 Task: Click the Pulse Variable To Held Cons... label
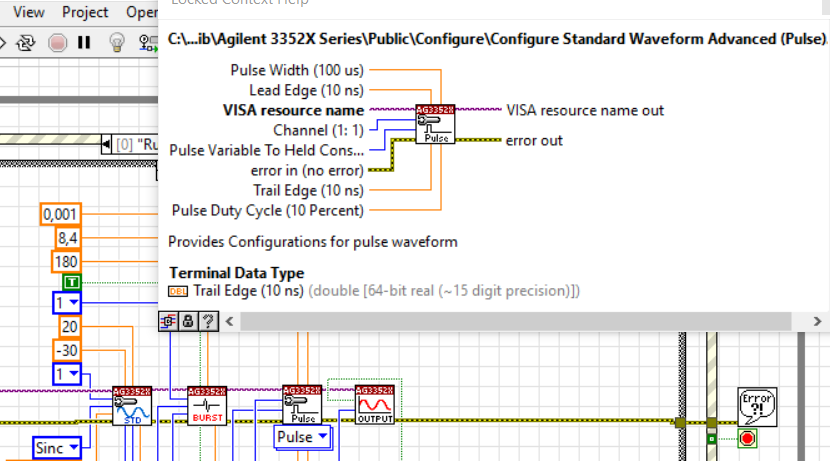tap(267, 150)
